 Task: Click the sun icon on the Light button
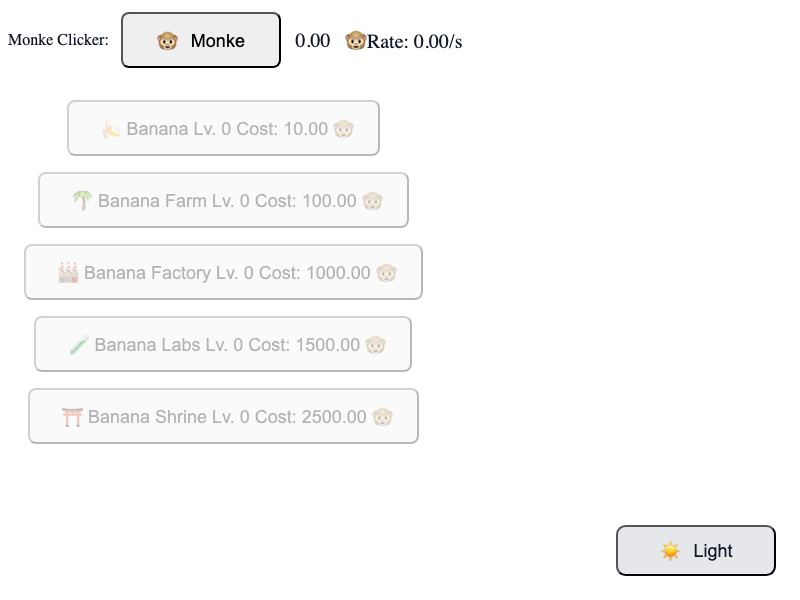670,551
